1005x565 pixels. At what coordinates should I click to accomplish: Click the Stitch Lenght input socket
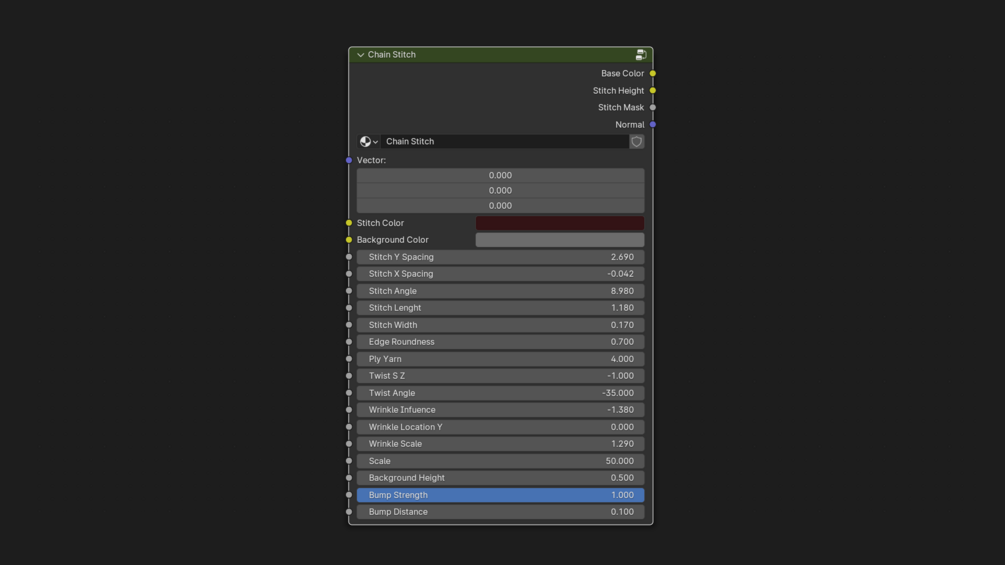[349, 307]
